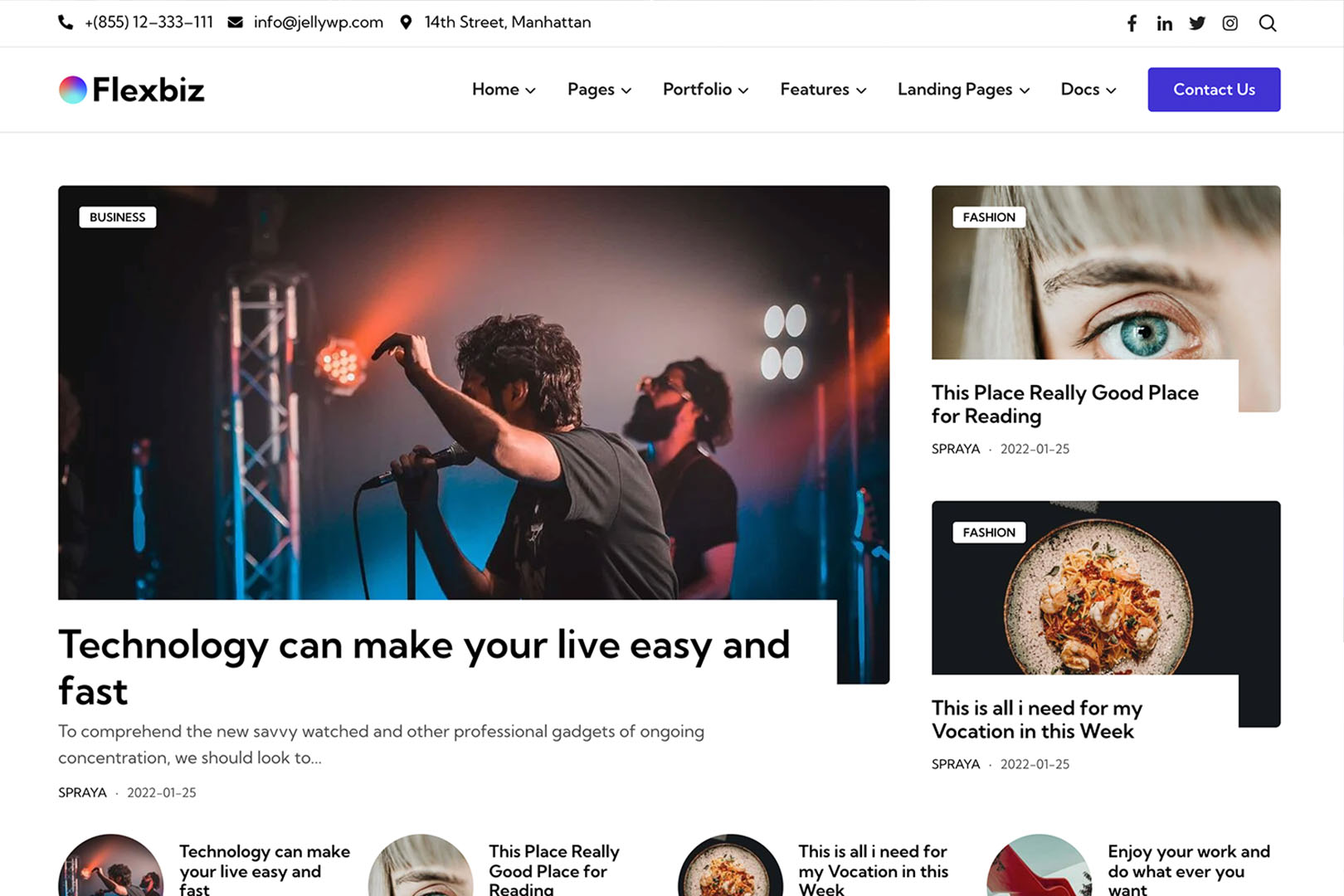Screen dimensions: 1344x896
Task: Click the envelope email icon
Action: [236, 22]
